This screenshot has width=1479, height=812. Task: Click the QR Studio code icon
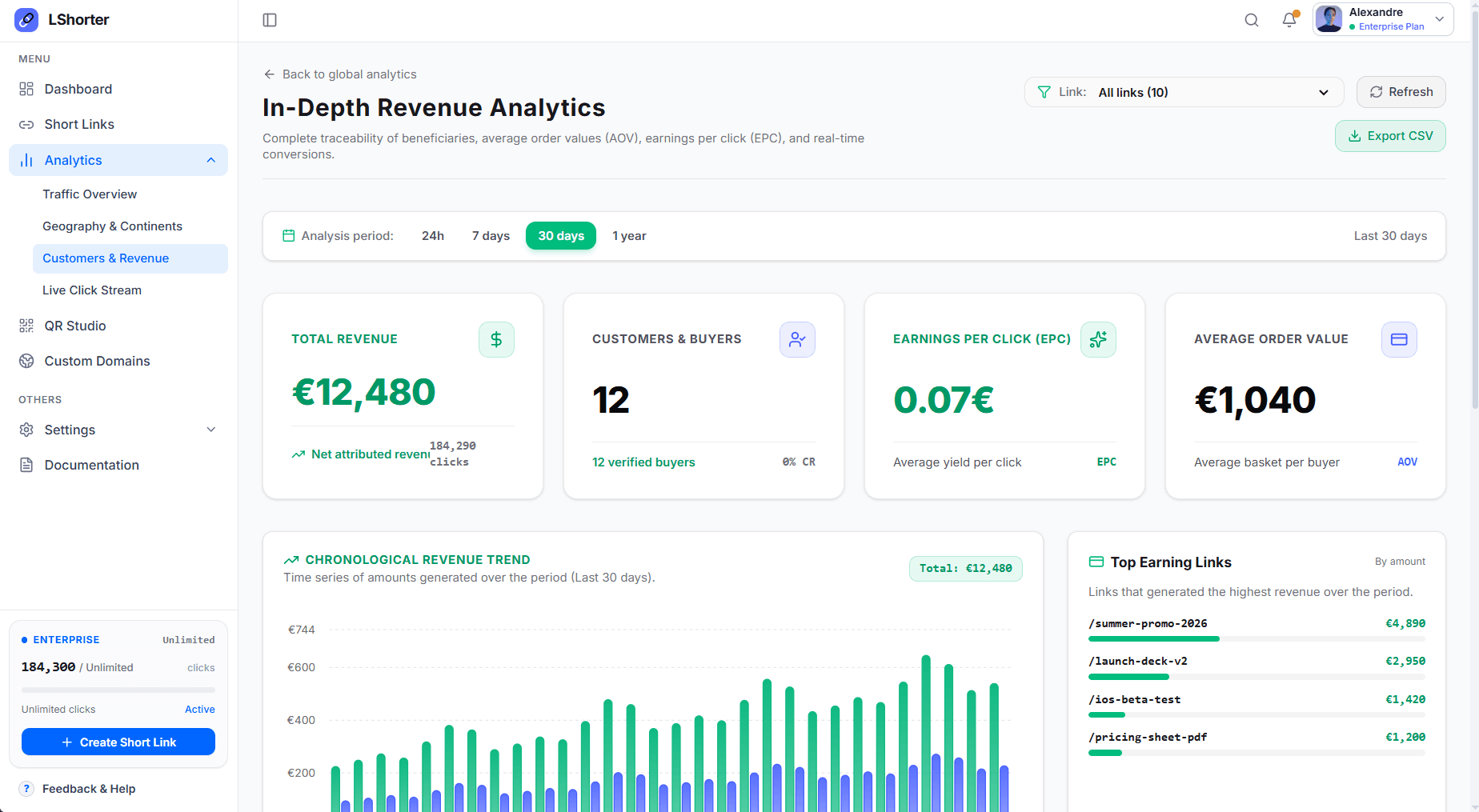(x=26, y=326)
